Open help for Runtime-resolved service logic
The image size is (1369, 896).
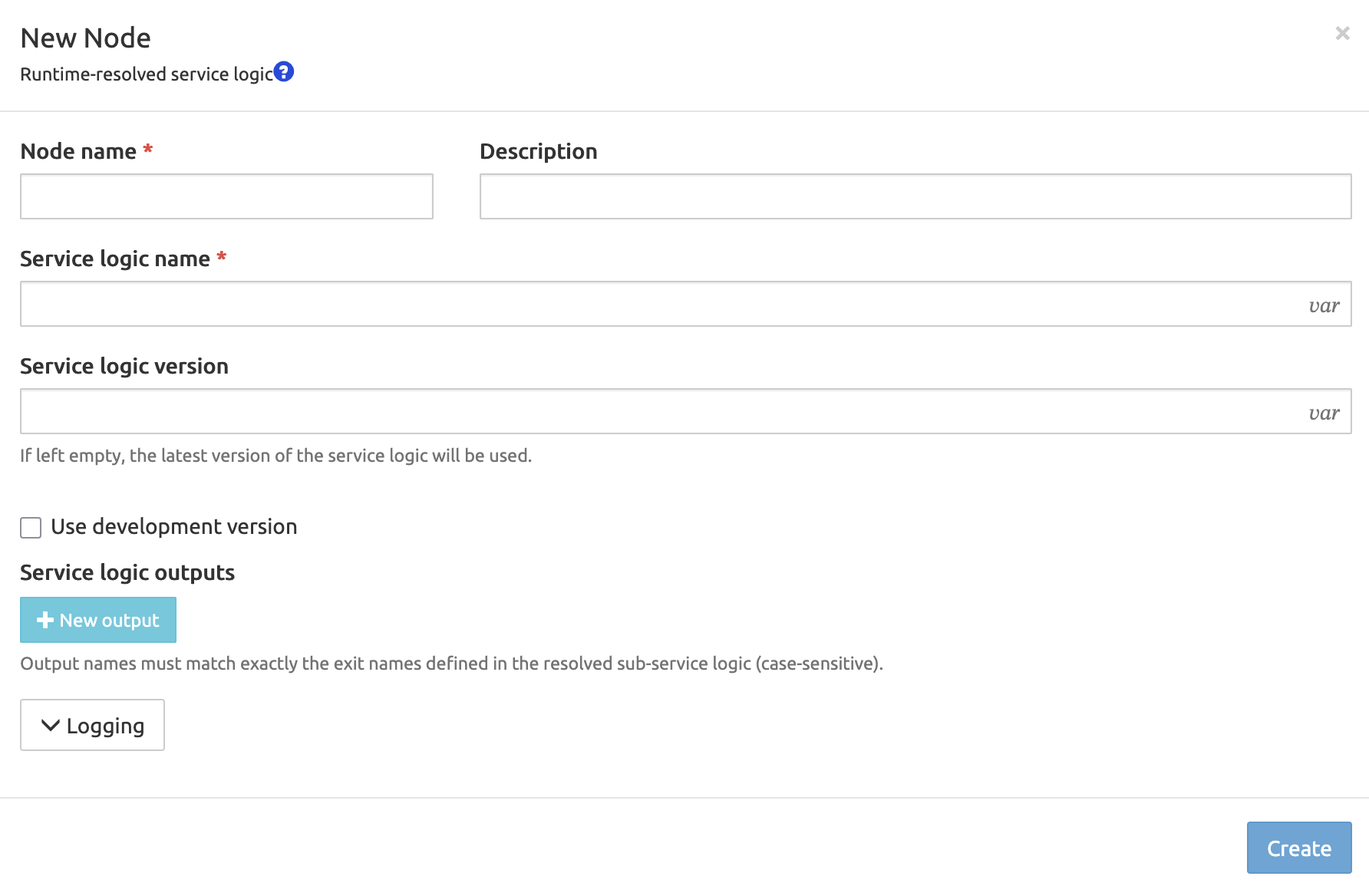(x=284, y=71)
